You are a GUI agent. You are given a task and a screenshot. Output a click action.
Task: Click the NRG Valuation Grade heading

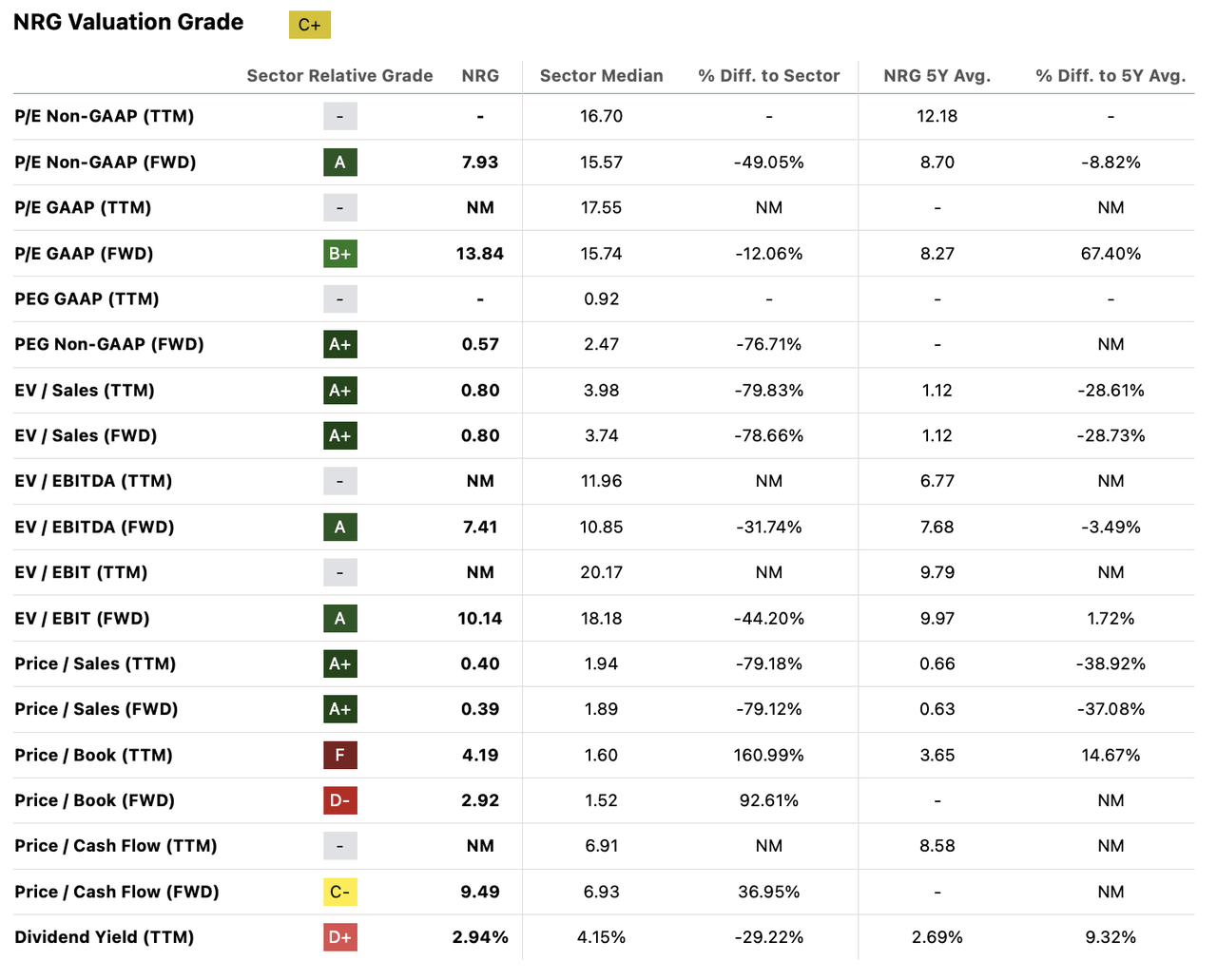click(128, 22)
